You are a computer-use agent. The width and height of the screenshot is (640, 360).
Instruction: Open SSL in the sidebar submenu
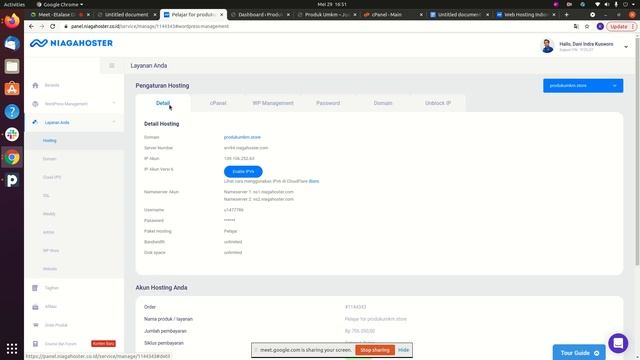click(x=46, y=196)
